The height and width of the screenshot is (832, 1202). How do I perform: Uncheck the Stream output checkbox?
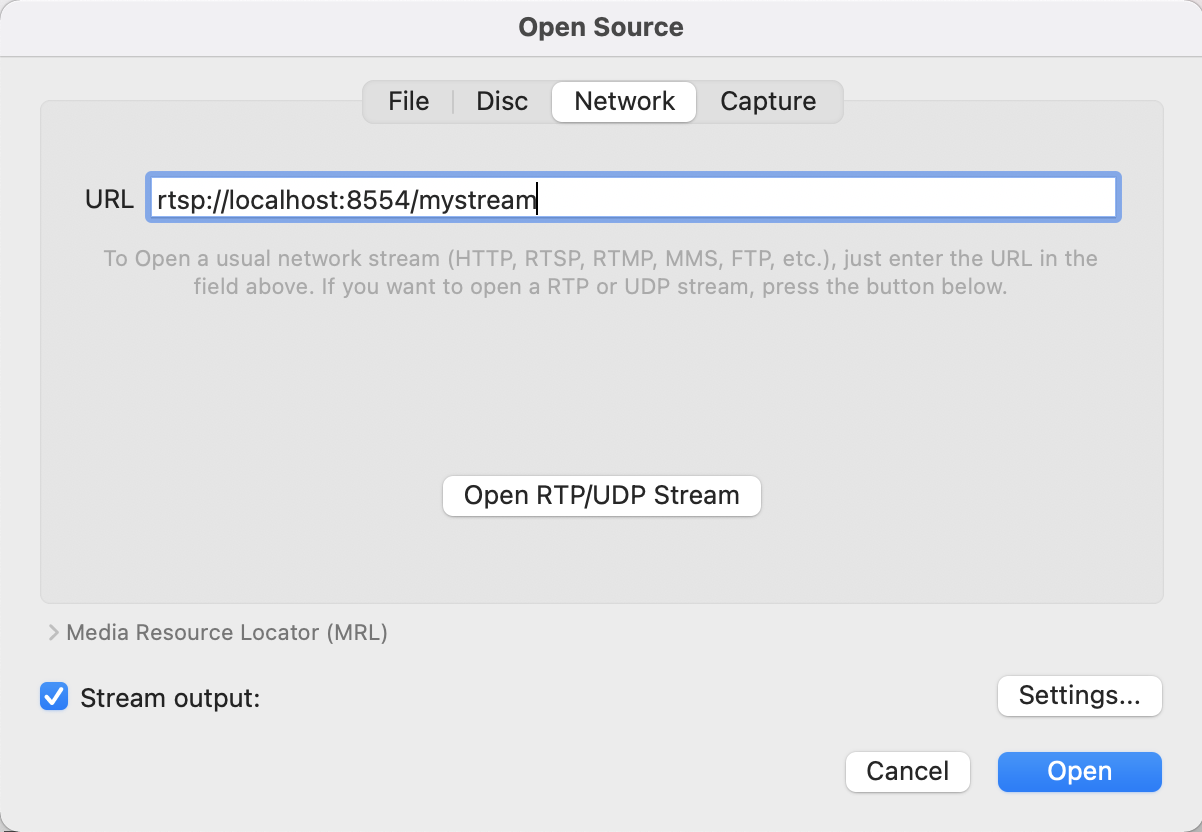click(x=54, y=696)
